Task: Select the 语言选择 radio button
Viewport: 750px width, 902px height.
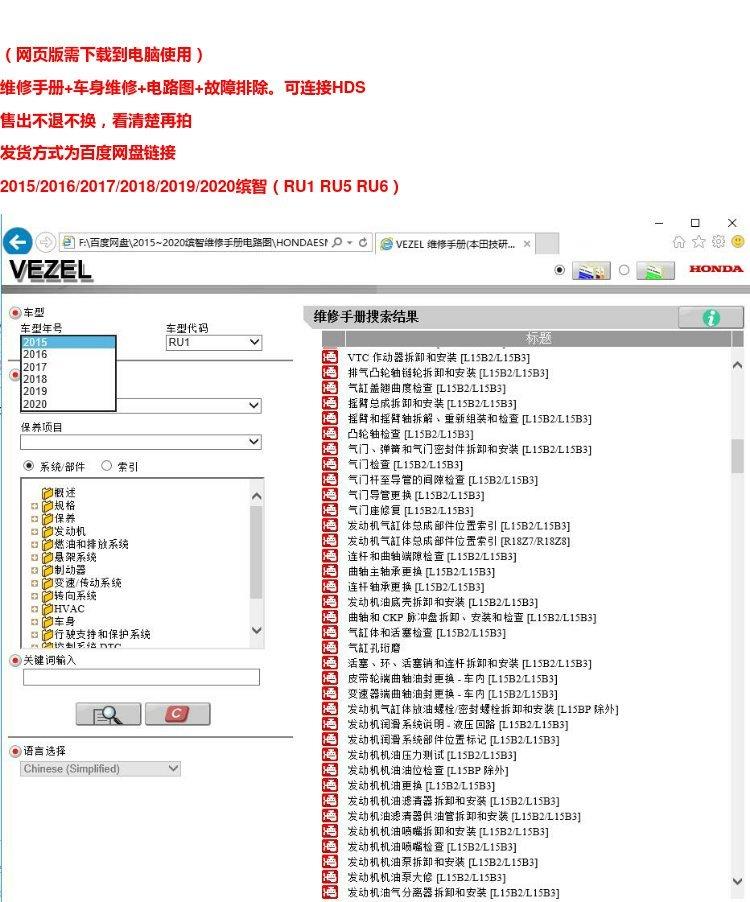Action: click(x=16, y=751)
